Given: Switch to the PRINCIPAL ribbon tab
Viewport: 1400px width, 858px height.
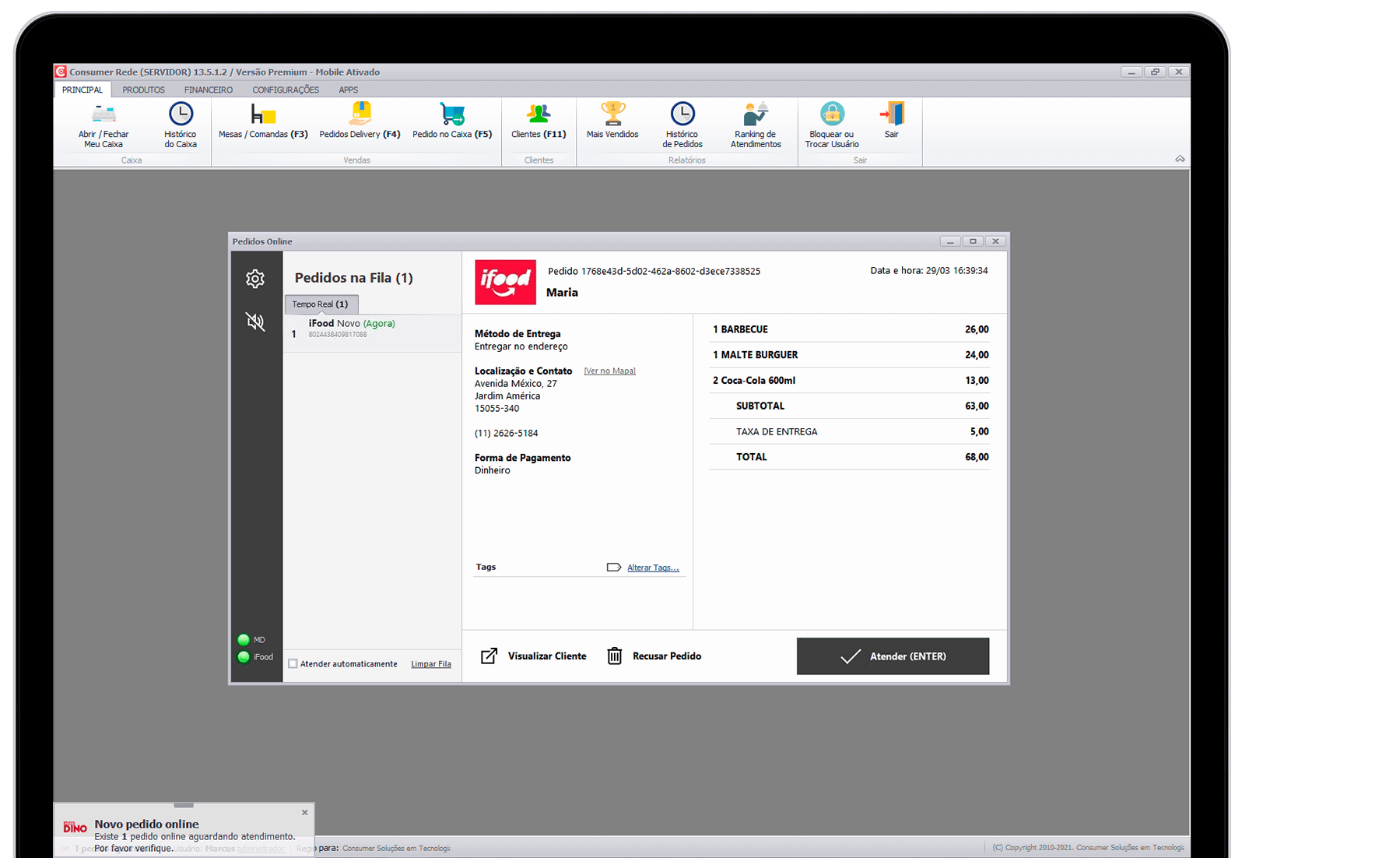Looking at the screenshot, I should click(82, 90).
